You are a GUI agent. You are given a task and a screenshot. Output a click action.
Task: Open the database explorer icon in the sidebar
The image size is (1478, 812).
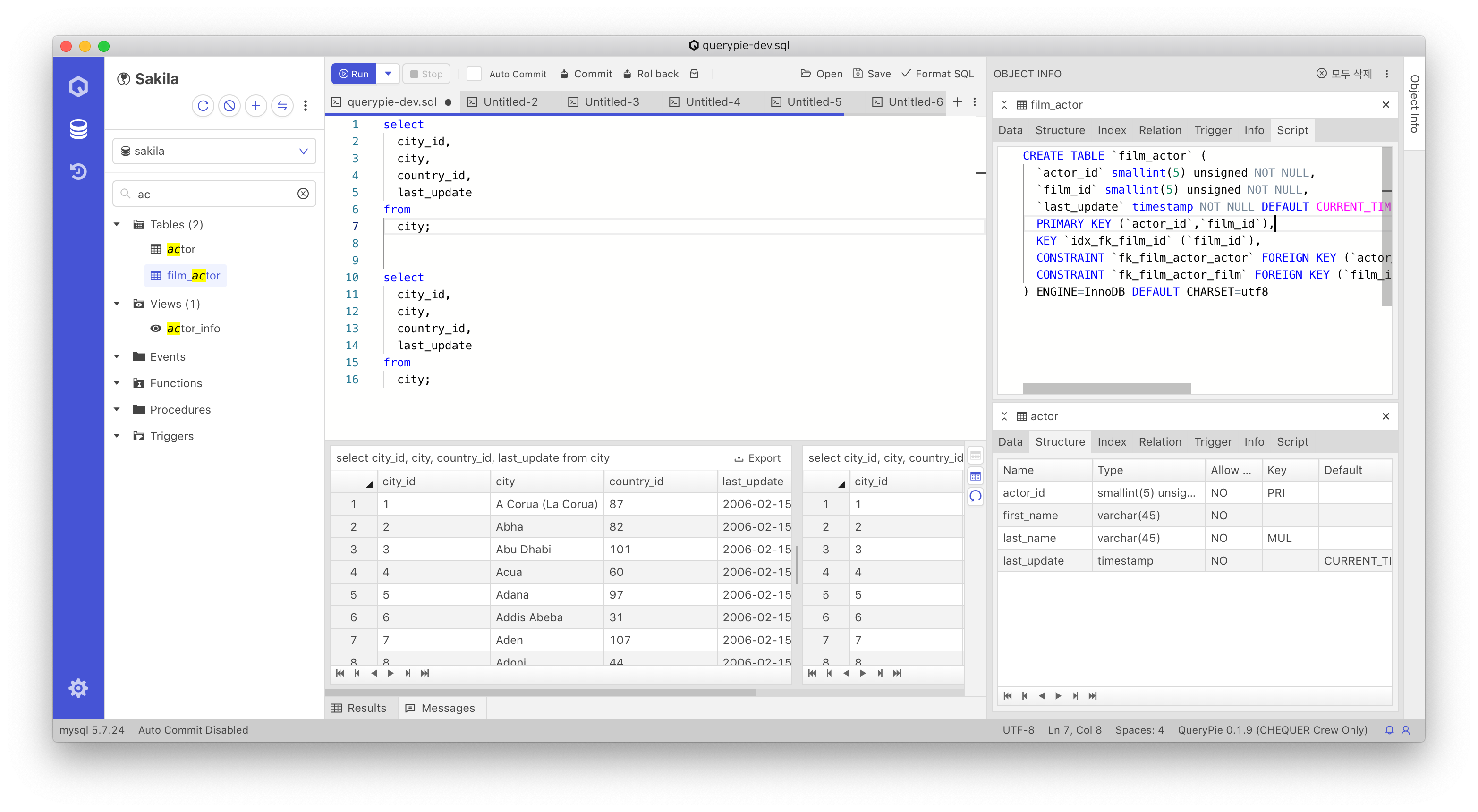tap(78, 129)
